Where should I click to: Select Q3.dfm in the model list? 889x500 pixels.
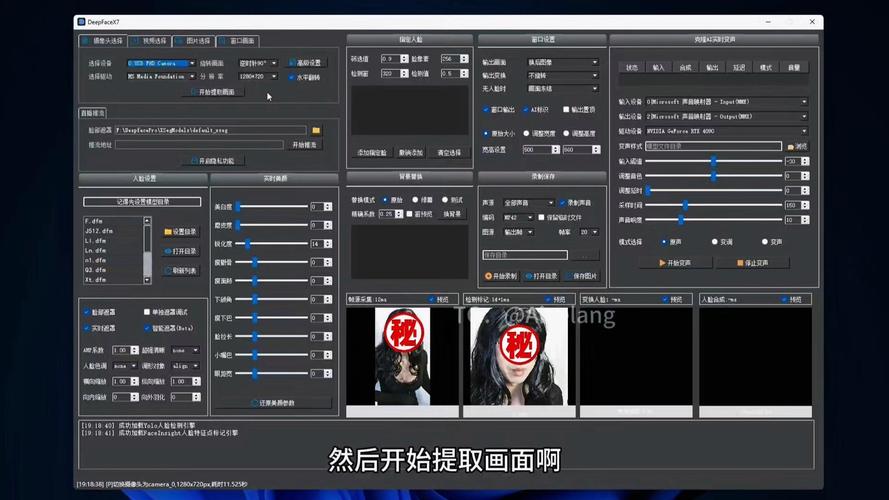click(95, 270)
